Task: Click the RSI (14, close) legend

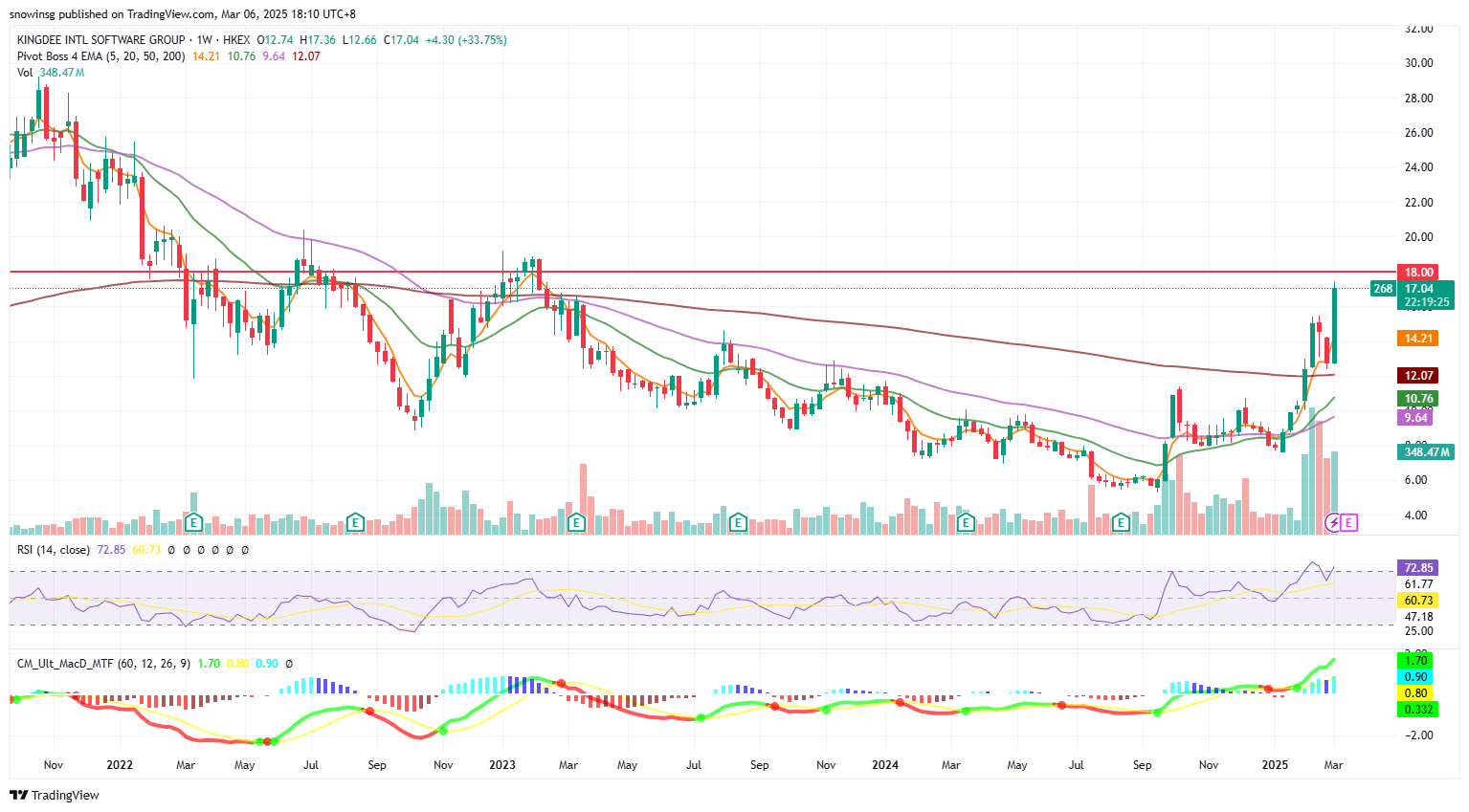Action: click(x=54, y=550)
